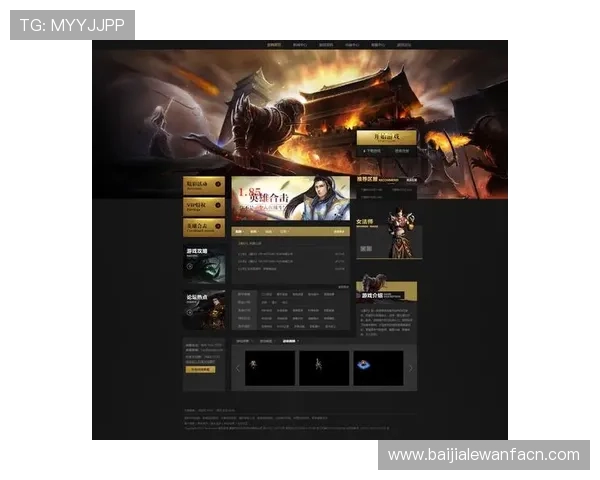This screenshot has height=480, width=600.
Task: Open the middle carousel screenshot thumbnail
Action: tap(324, 368)
